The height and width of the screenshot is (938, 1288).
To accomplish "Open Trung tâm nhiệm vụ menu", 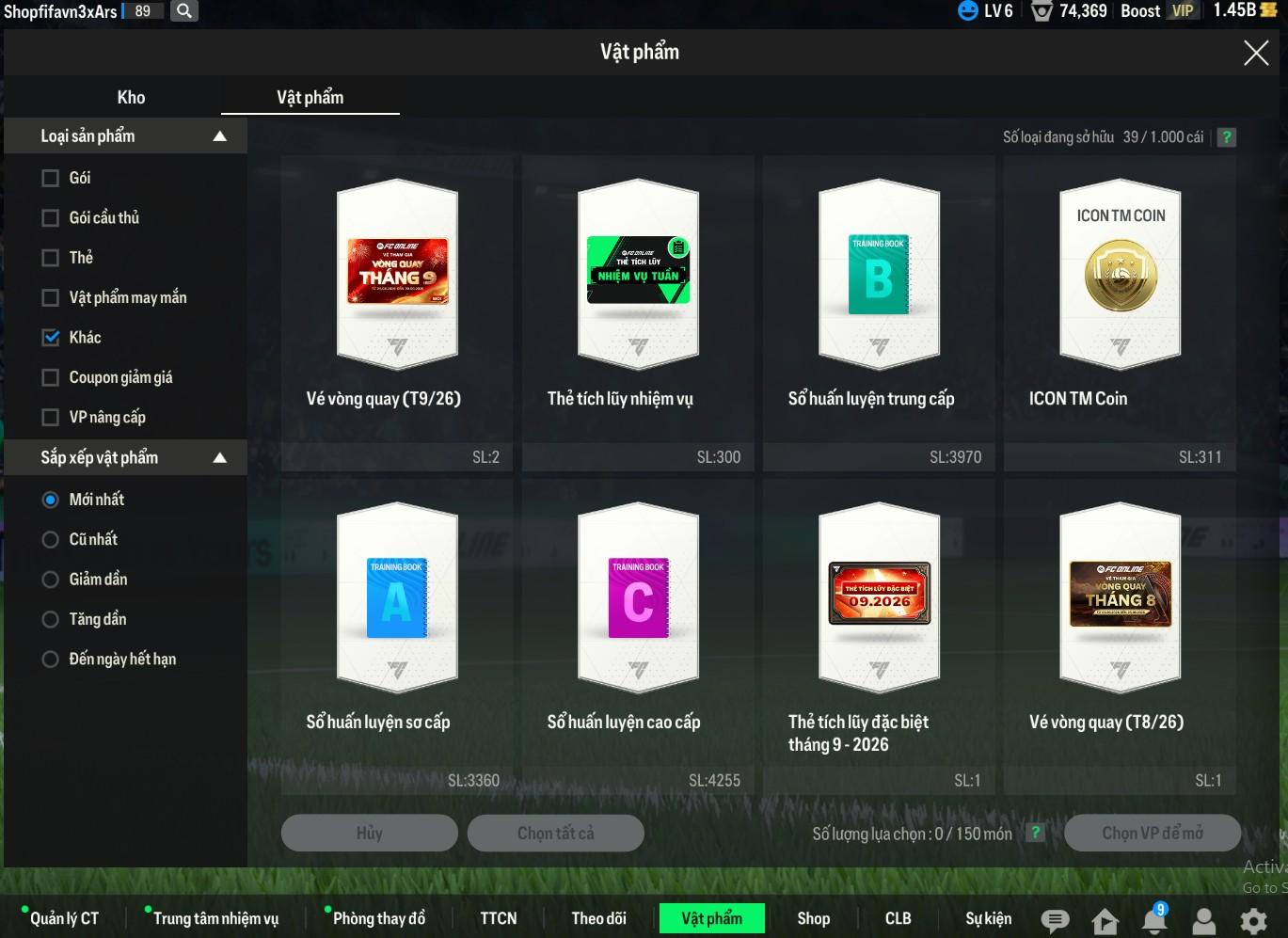I will point(215,918).
